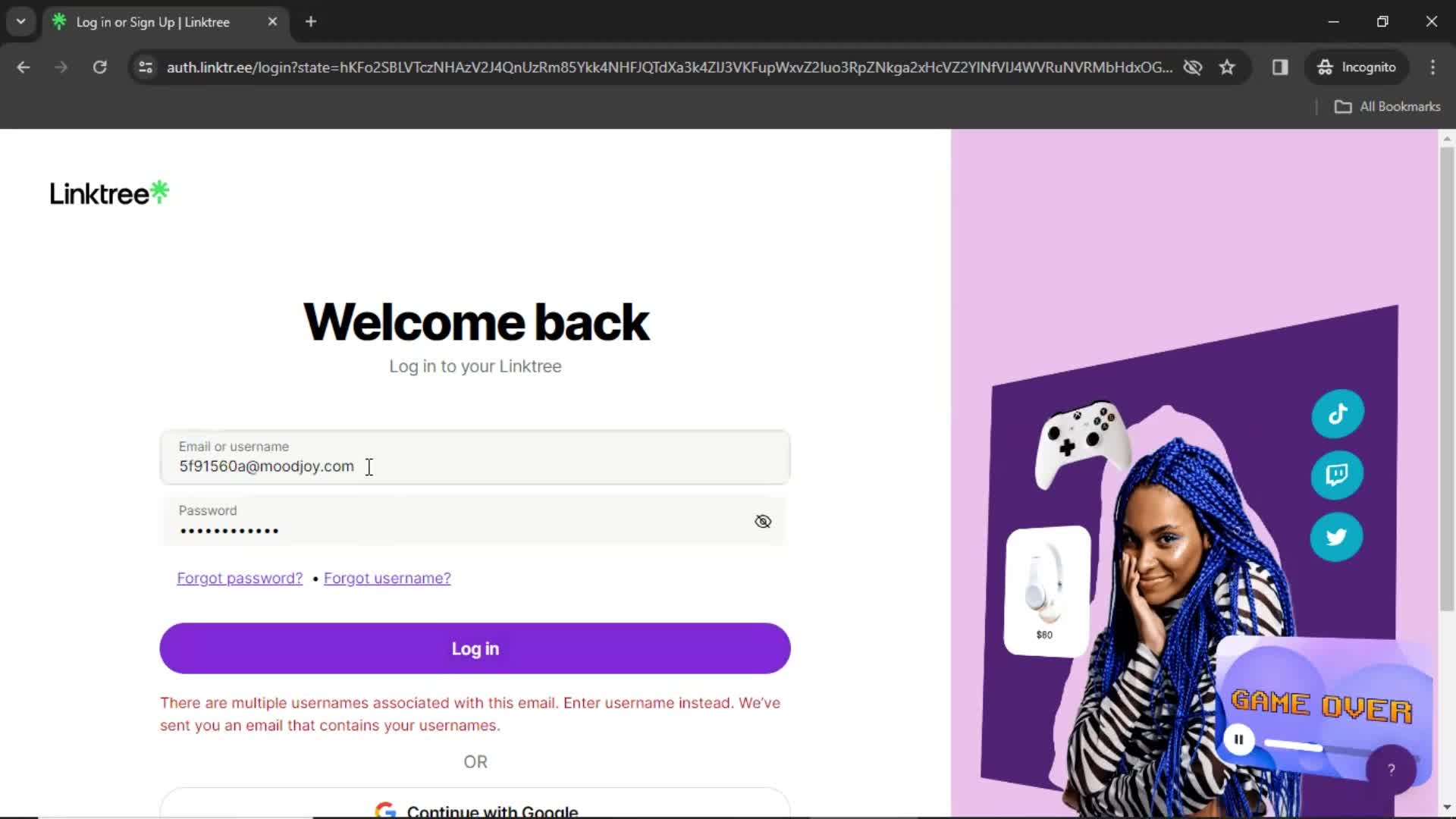Select the Log in or Sign Up tab
Screen dimensions: 1456x819
[152, 22]
